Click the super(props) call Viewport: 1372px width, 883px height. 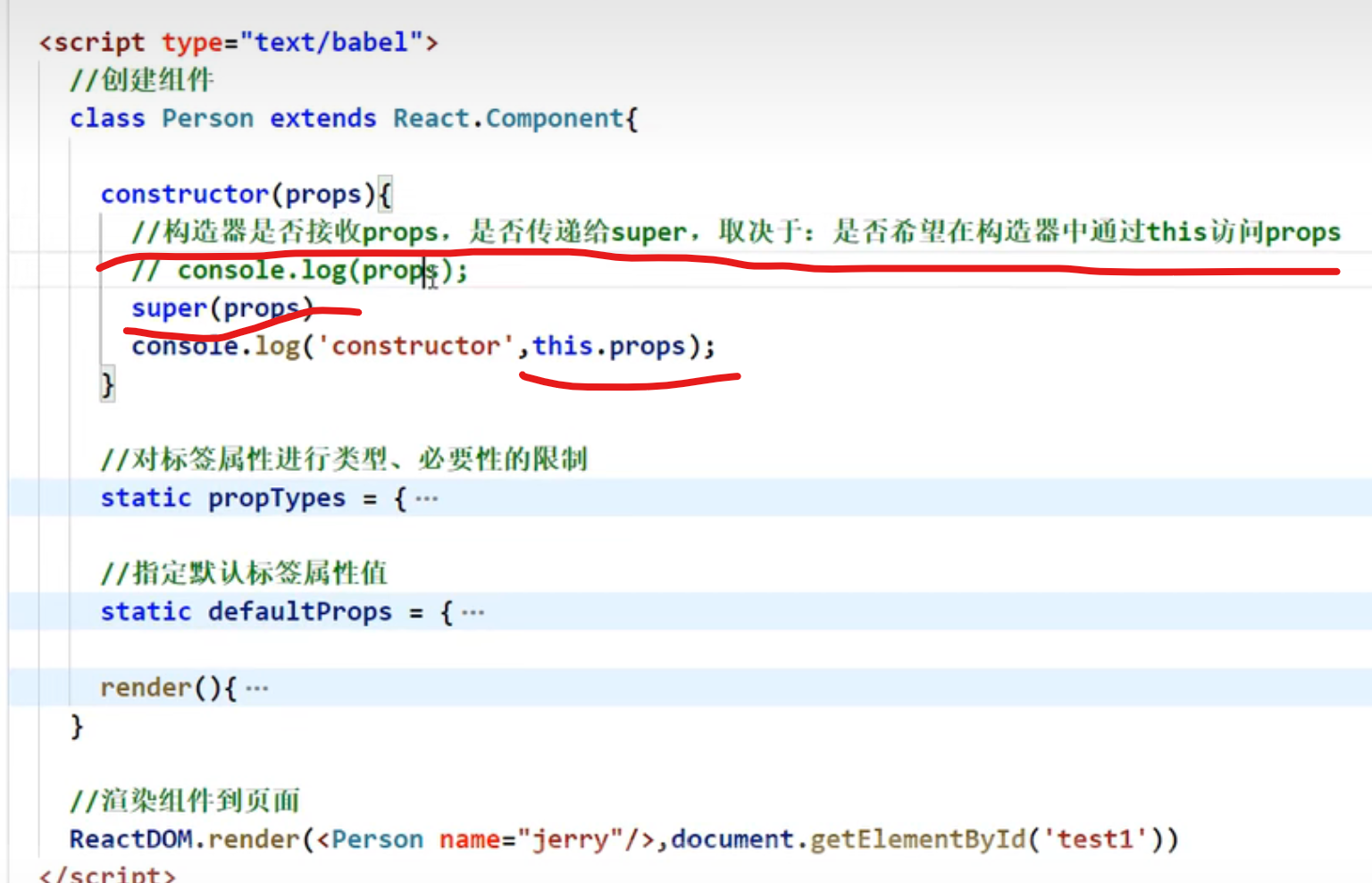[x=222, y=308]
